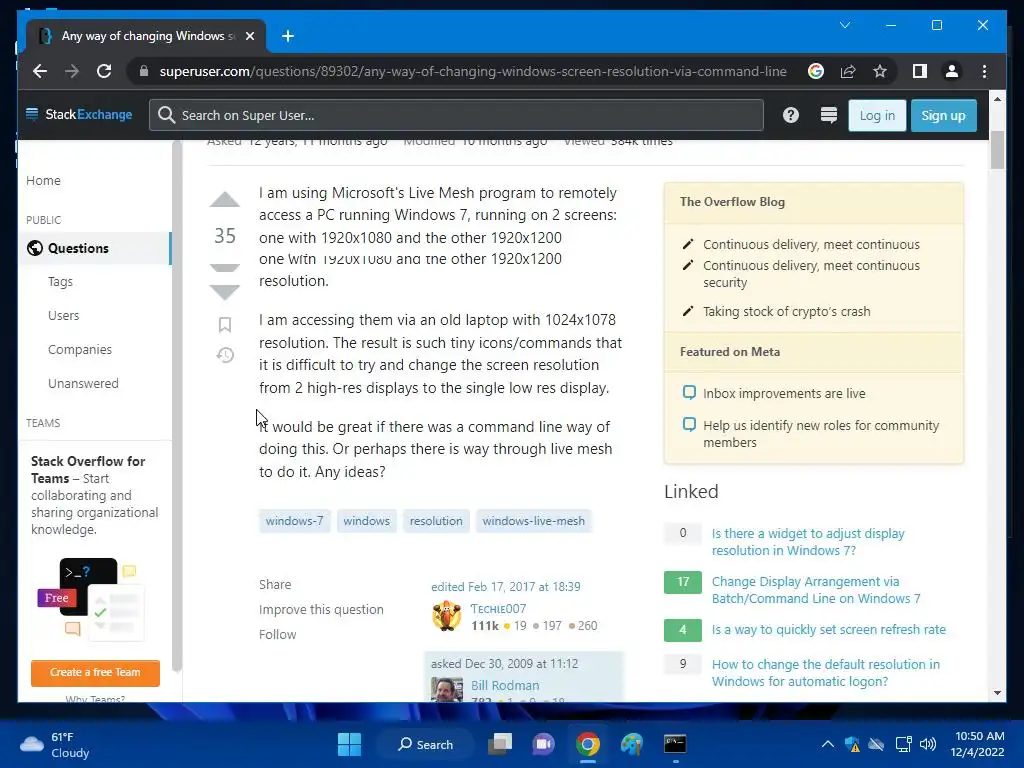
Task: Open 'quickly set screen refresh rate' link
Action: pos(828,630)
